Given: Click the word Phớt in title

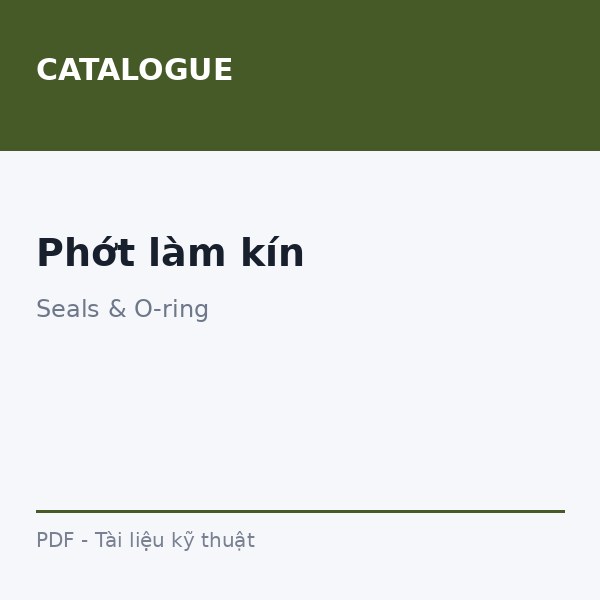Looking at the screenshot, I should click(85, 253).
